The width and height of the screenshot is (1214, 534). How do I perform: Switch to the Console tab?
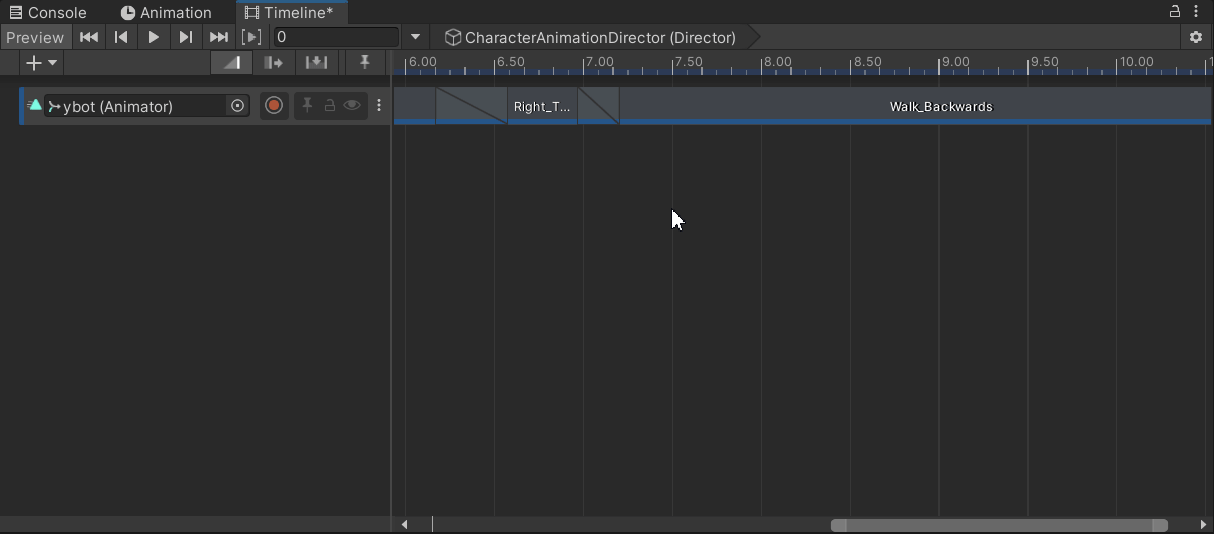(47, 13)
